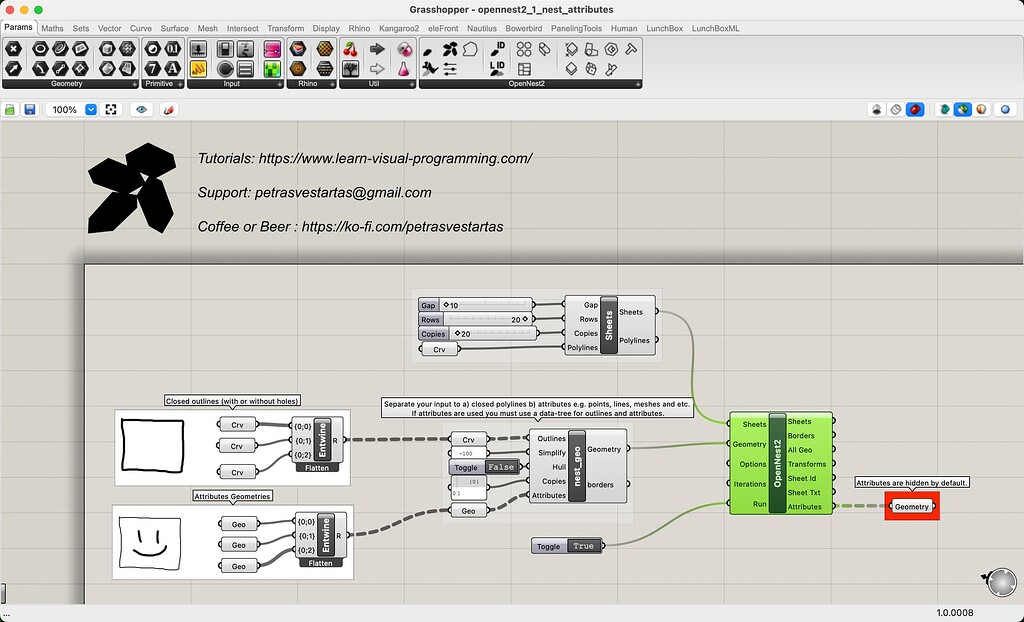Toggle the preview eye icon in the canvas toolbar
The height and width of the screenshot is (622, 1024).
point(141,109)
